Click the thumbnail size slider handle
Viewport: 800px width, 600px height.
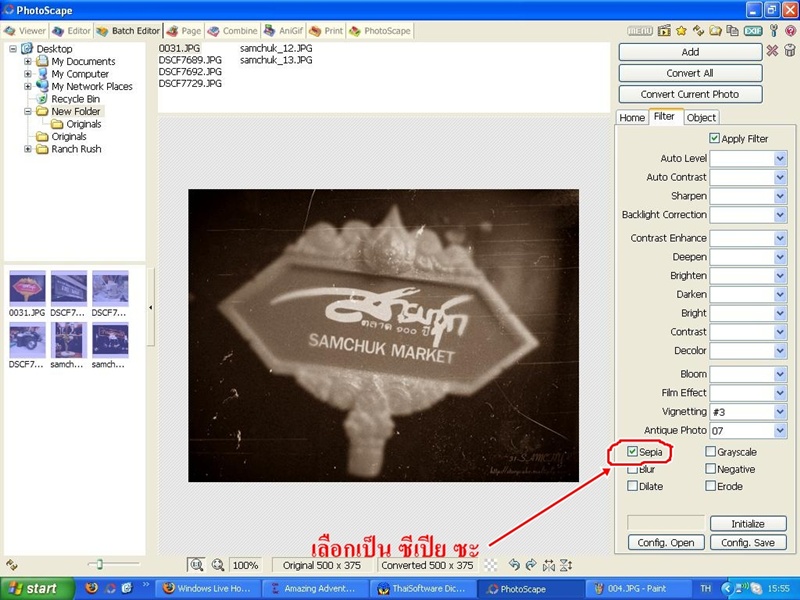(99, 564)
